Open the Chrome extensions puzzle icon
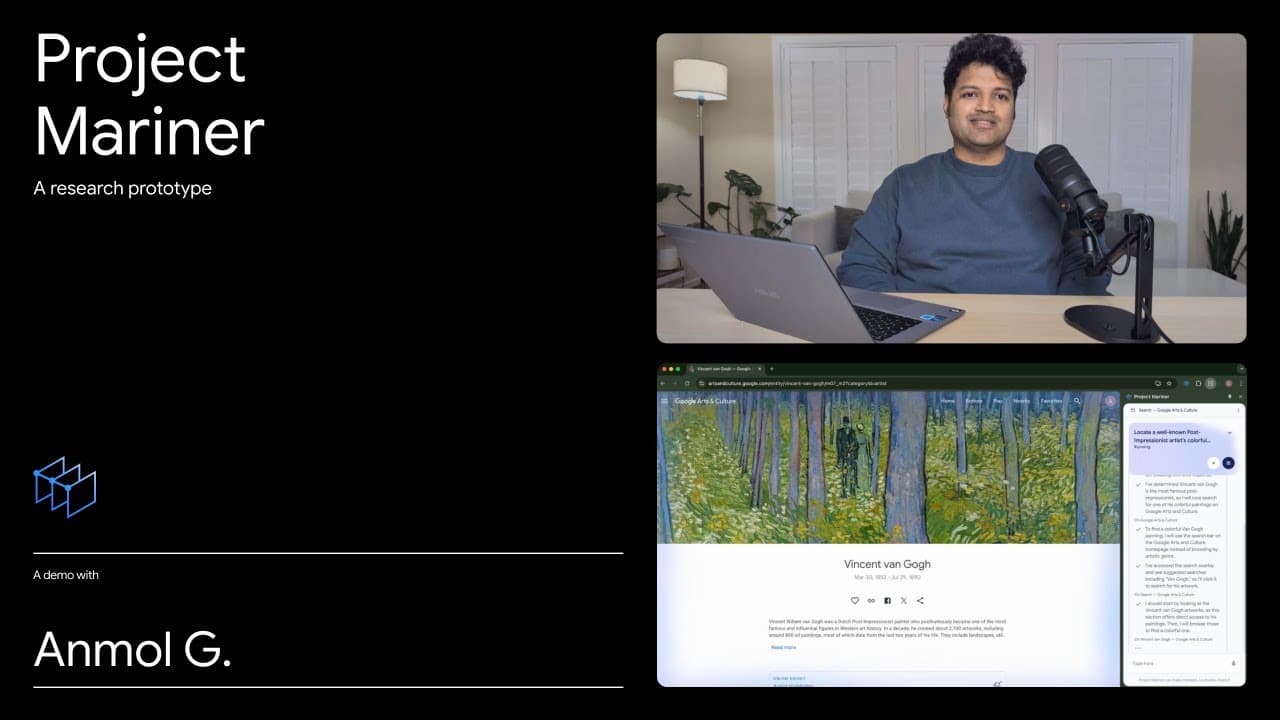 (x=1198, y=383)
